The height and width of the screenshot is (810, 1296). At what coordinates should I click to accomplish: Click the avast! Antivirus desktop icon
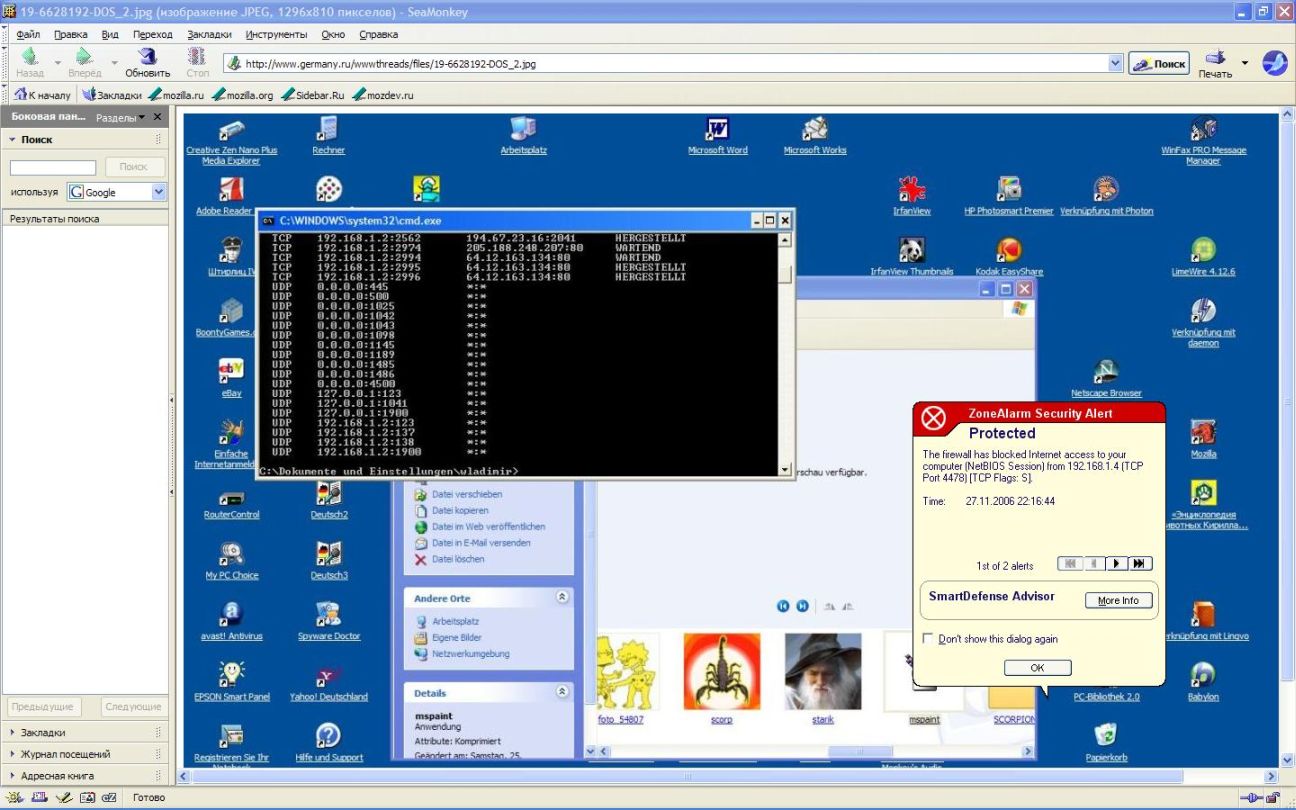click(231, 620)
